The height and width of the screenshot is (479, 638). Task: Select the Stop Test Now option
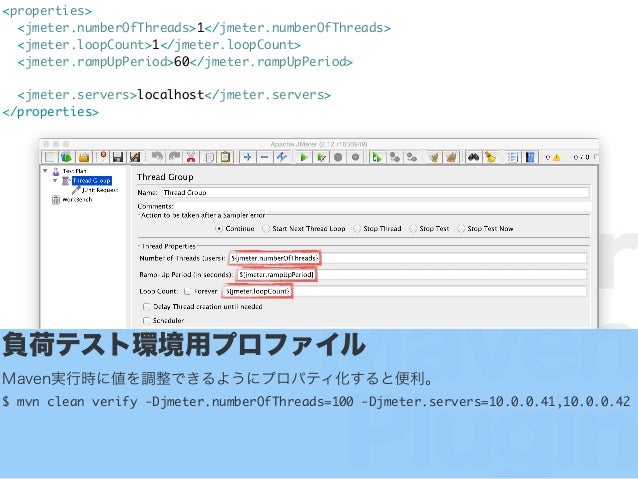pyautogui.click(x=461, y=229)
